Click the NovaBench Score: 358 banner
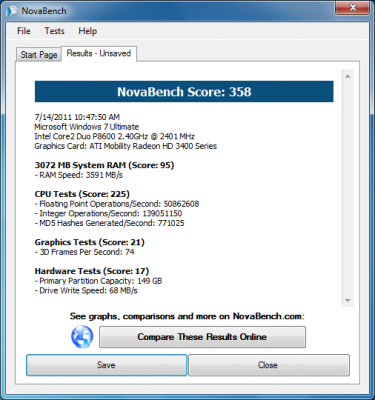Image resolution: width=375 pixels, height=400 pixels. [184, 92]
